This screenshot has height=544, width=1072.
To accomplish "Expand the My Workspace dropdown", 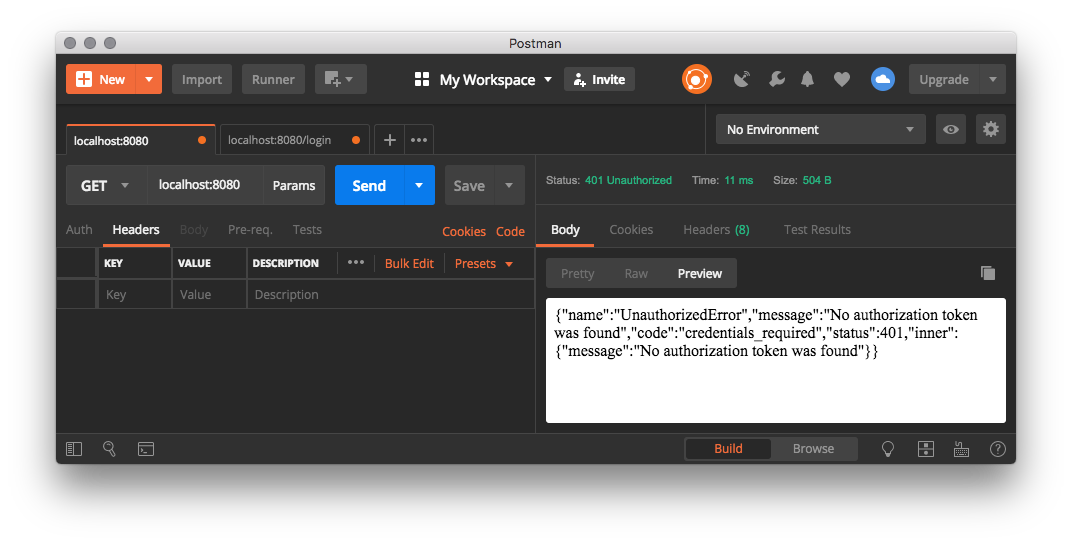I will (x=483, y=79).
